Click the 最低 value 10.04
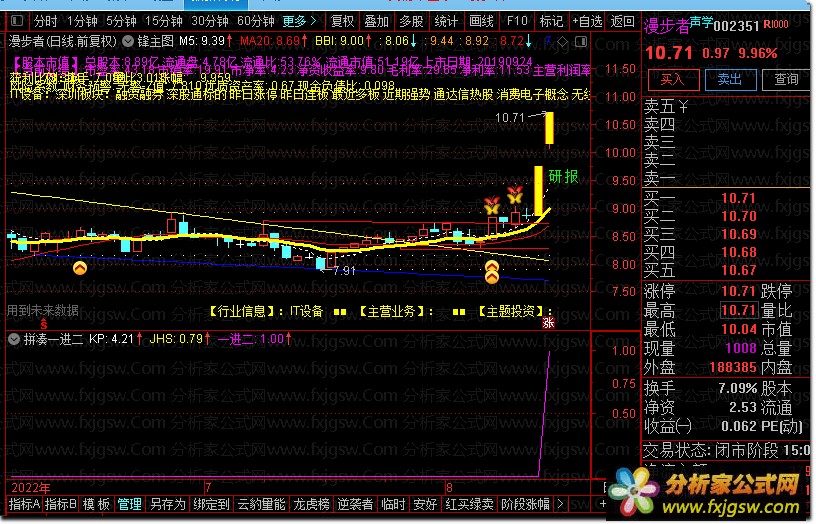 tap(738, 330)
